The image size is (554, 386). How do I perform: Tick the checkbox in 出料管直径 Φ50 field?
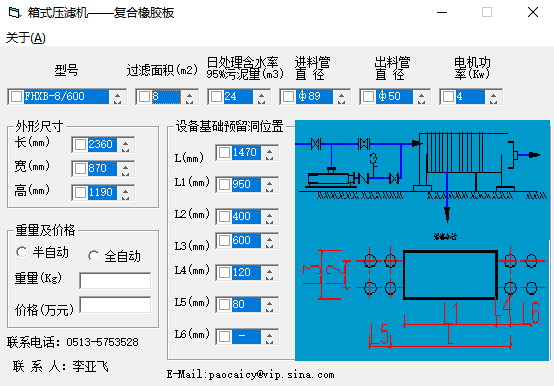pyautogui.click(x=368, y=97)
